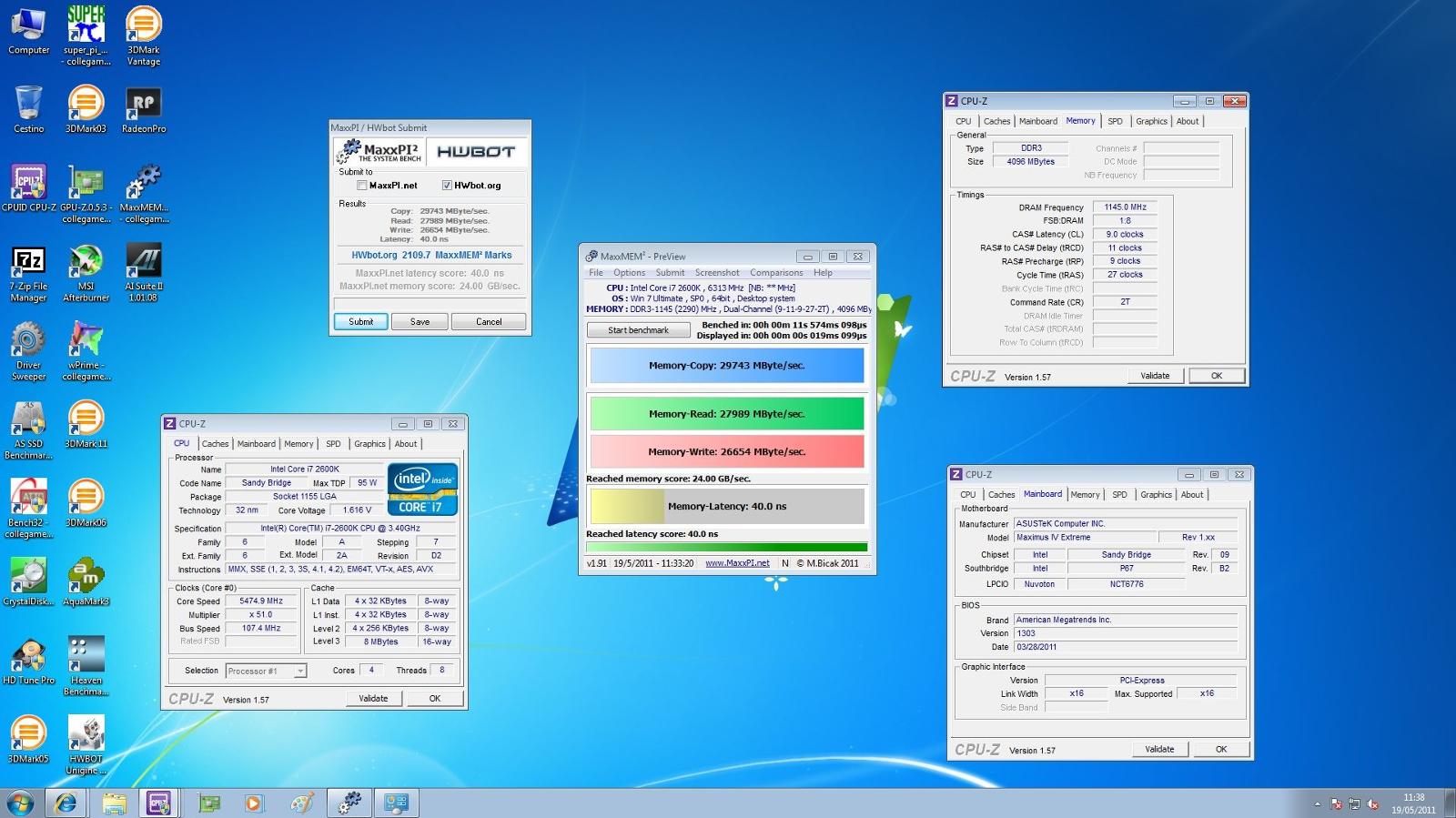The image size is (1456, 818).
Task: Click the muted volume tray icon
Action: coord(1372,804)
